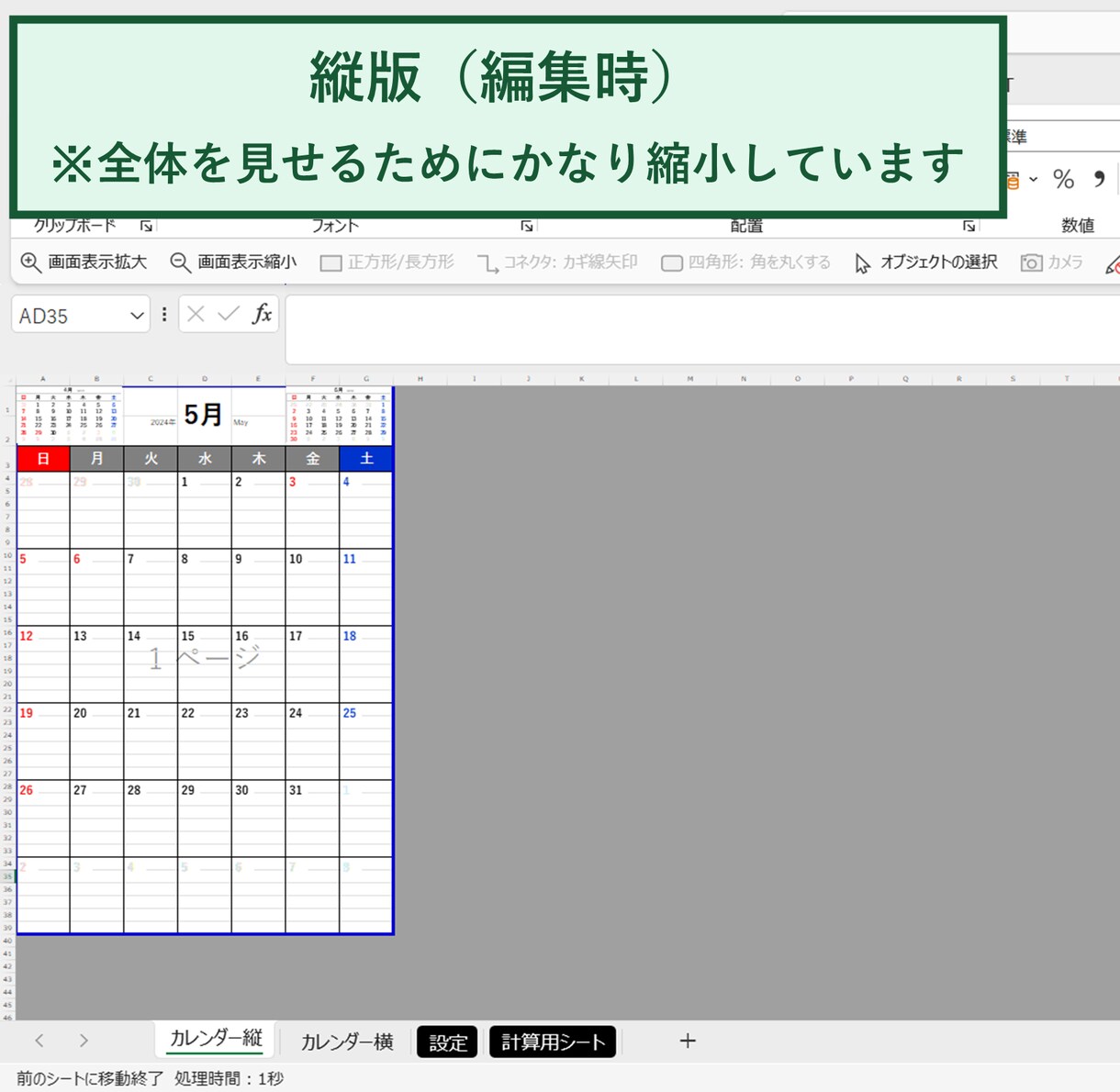Click the 金 Friday header cell
1120x1092 pixels.
pyautogui.click(x=312, y=459)
